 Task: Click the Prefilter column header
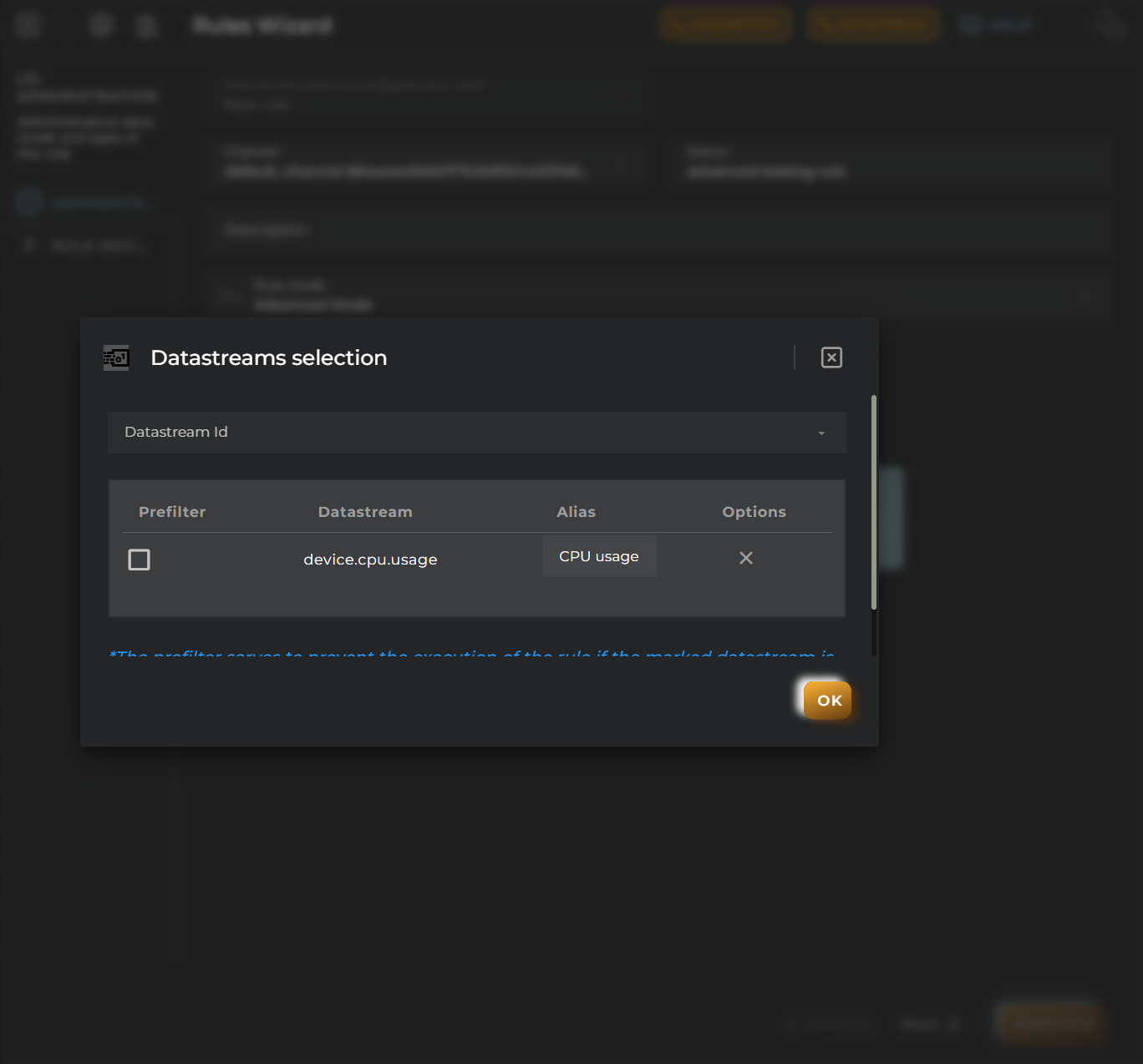[x=172, y=512]
